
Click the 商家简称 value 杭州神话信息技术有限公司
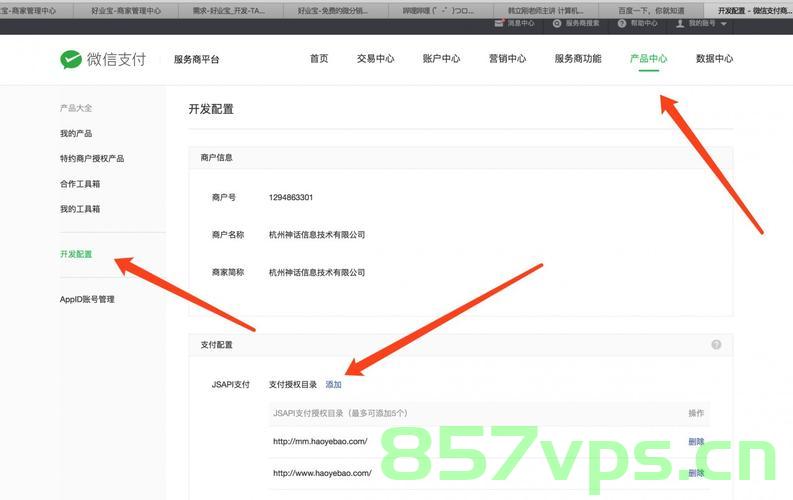pos(317,272)
